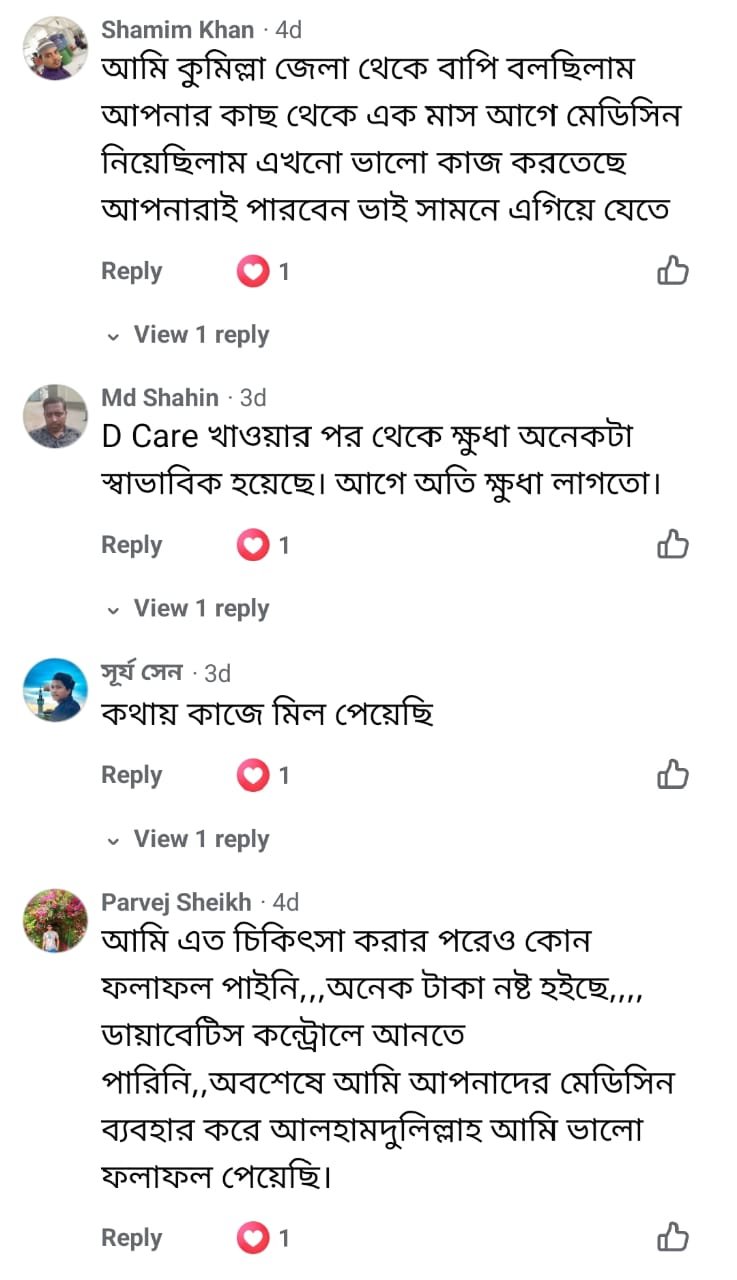737x1280 pixels.
Task: Open Shamim Khan's profile picture
Action: tap(55, 48)
